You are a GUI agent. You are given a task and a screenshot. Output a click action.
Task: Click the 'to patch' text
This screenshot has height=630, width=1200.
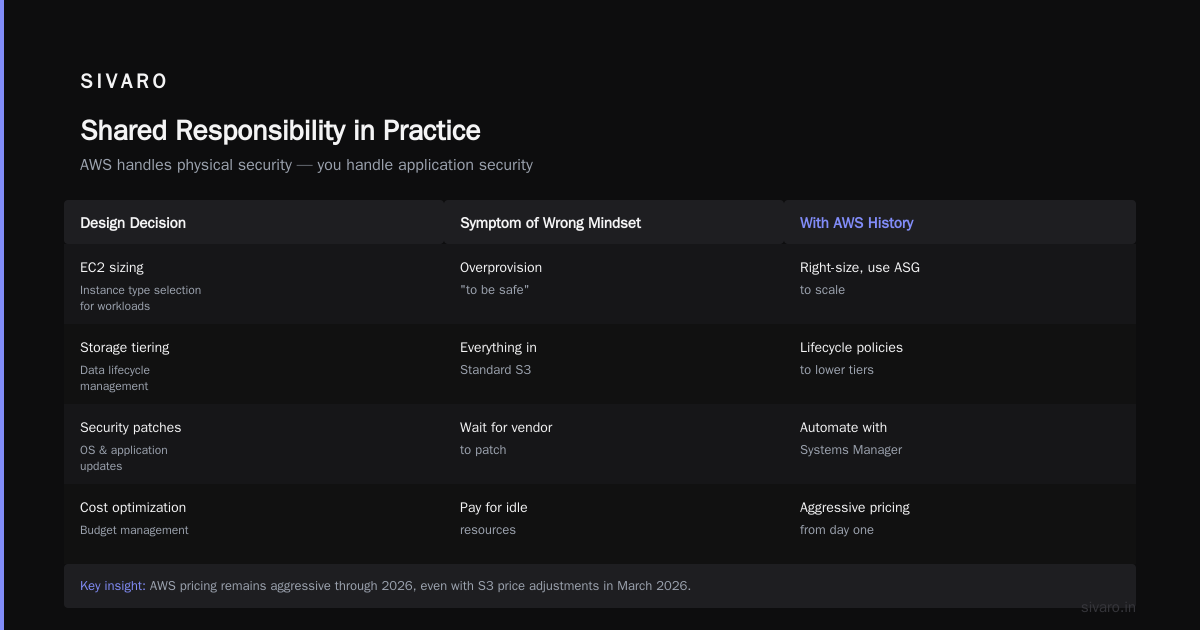coord(483,450)
